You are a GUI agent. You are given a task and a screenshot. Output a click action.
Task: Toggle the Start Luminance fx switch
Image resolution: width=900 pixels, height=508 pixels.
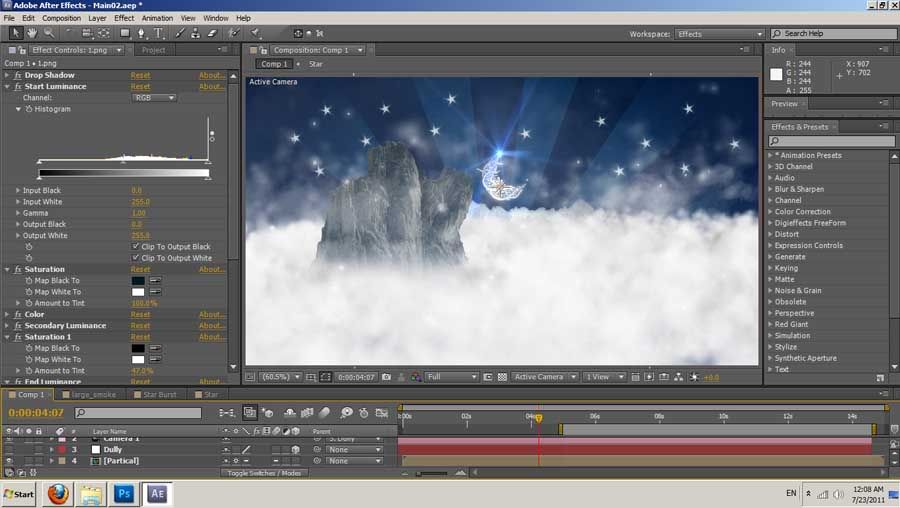[x=18, y=87]
